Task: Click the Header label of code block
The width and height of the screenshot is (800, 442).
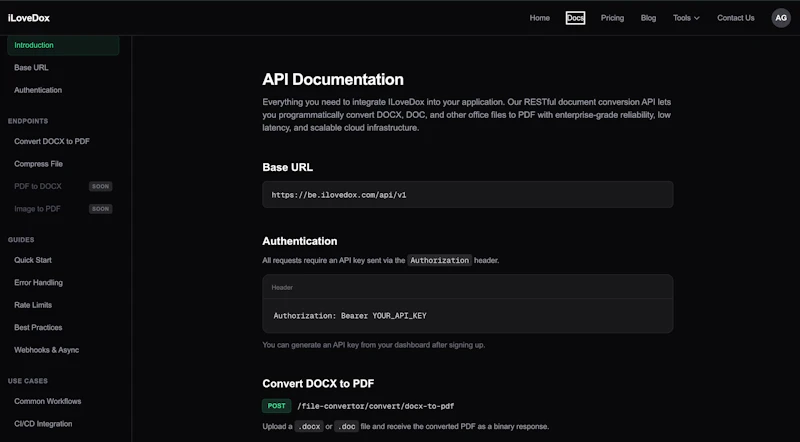Action: click(x=282, y=287)
